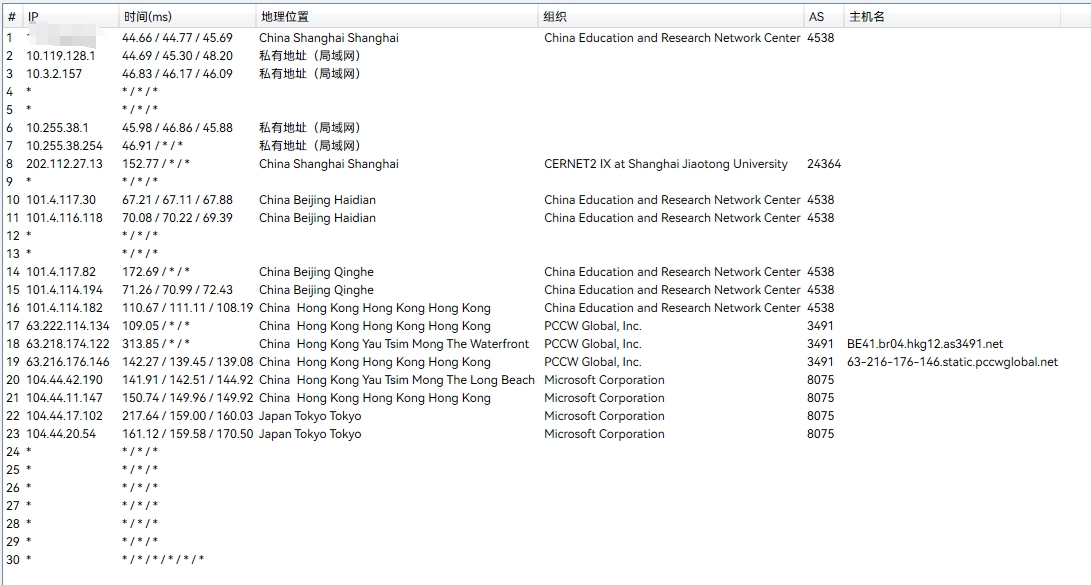Select hop 16 IP 101.4.114.182

tap(64, 308)
